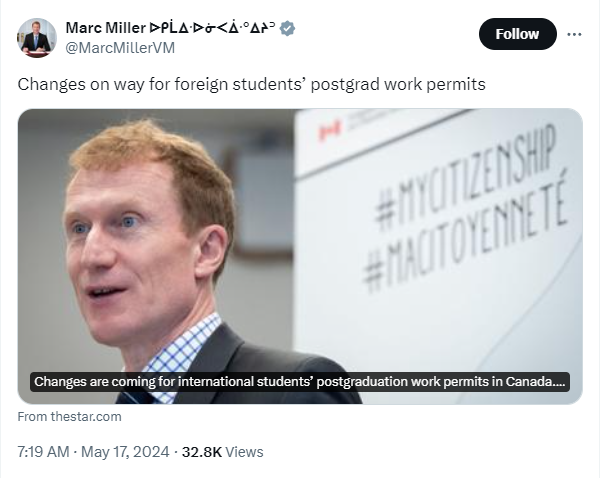Image resolution: width=600 pixels, height=478 pixels.
Task: Click the Canada flag logo in the photo
Action: click(330, 131)
